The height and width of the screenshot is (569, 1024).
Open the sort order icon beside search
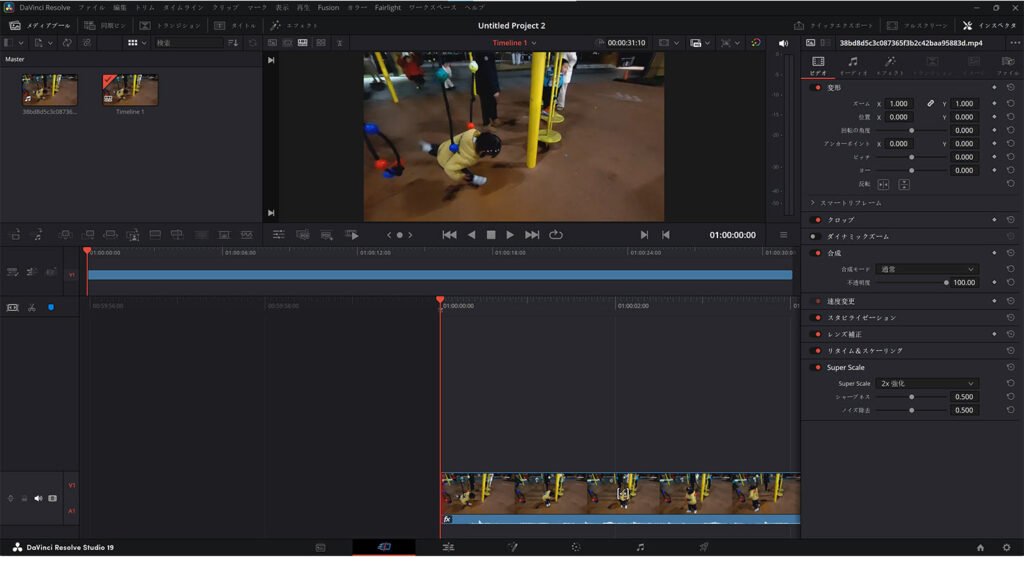[233, 43]
